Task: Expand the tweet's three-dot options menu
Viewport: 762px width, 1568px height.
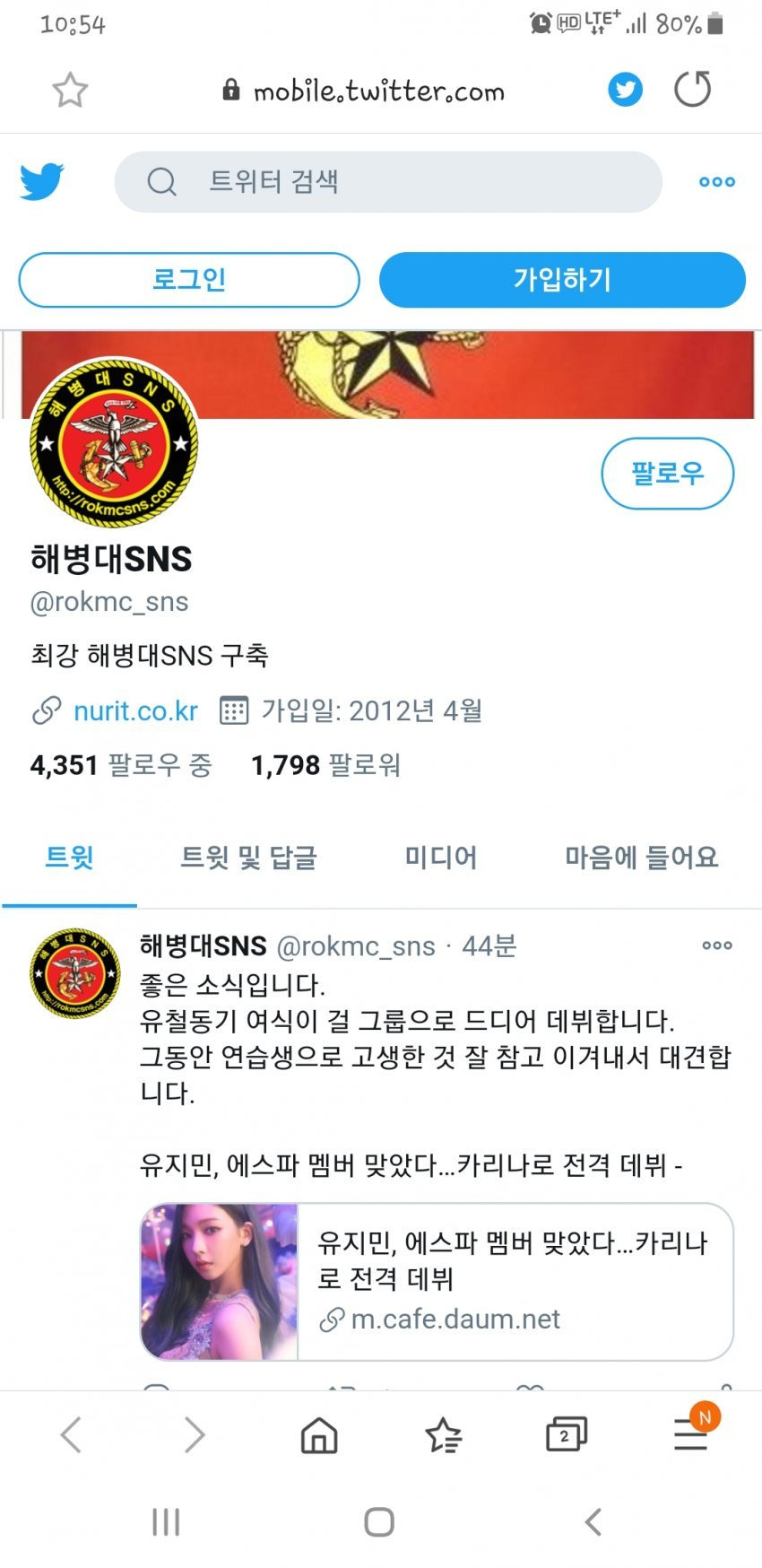Action: coord(717,945)
